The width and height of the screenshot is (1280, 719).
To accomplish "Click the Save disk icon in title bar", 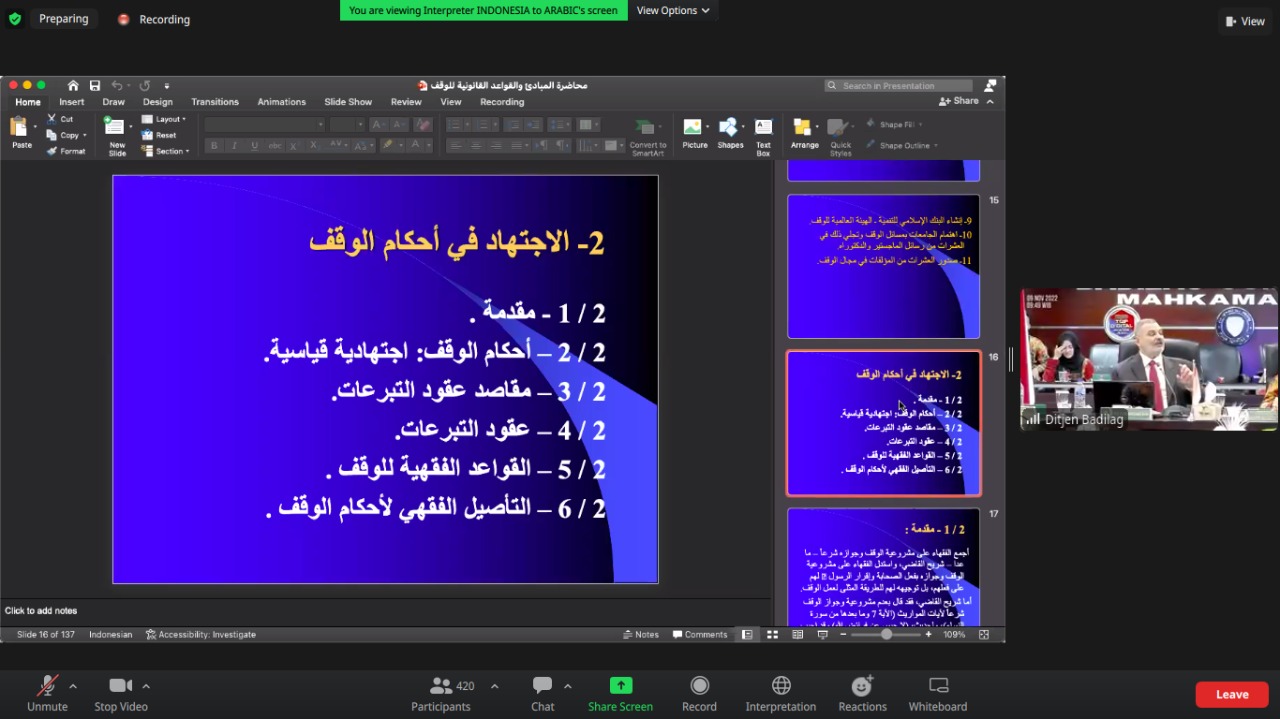I will (95, 86).
